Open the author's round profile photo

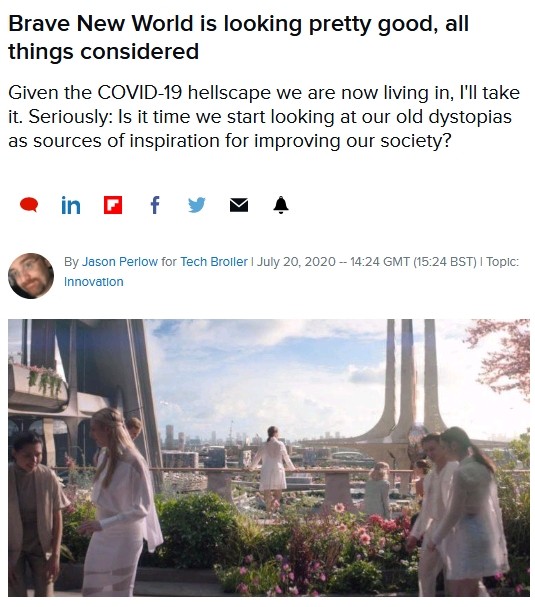[31, 276]
